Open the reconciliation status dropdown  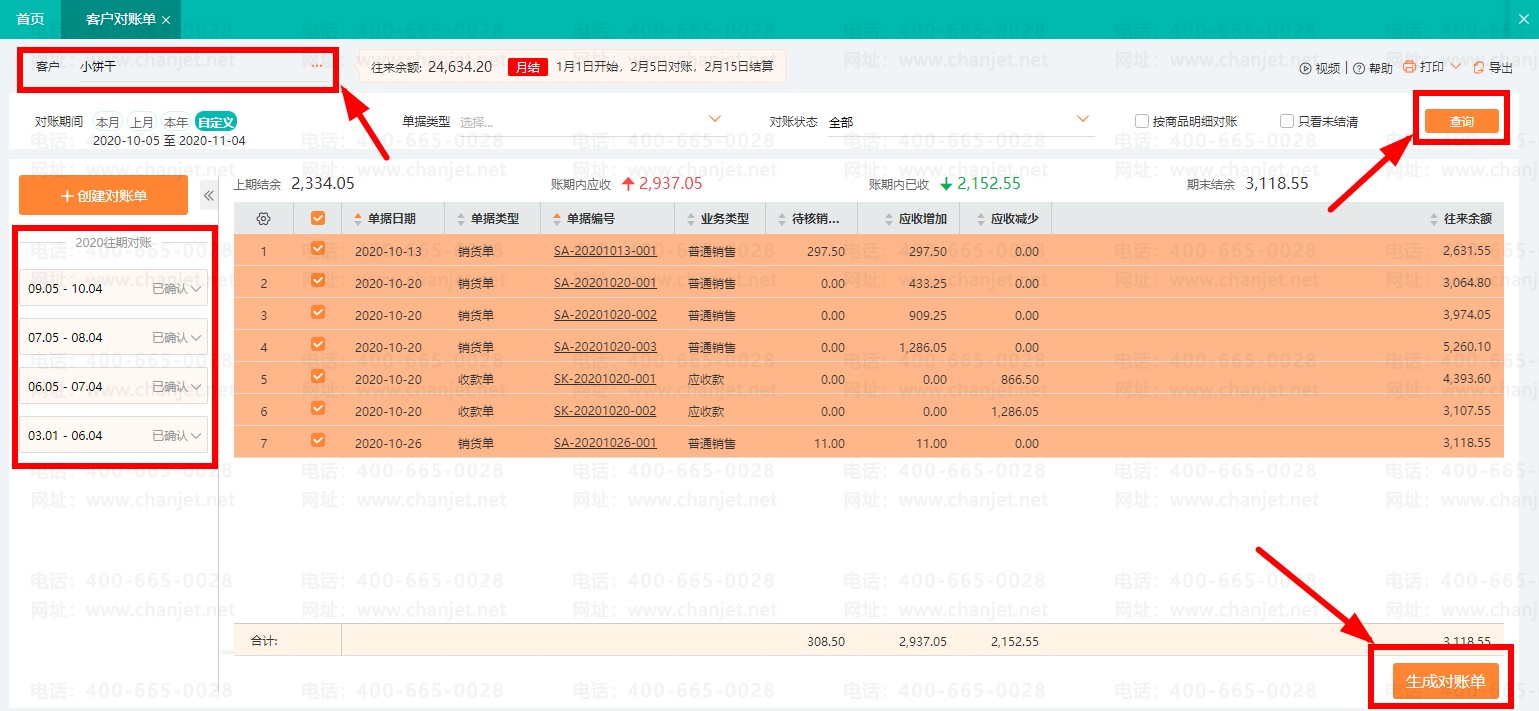coord(1082,120)
